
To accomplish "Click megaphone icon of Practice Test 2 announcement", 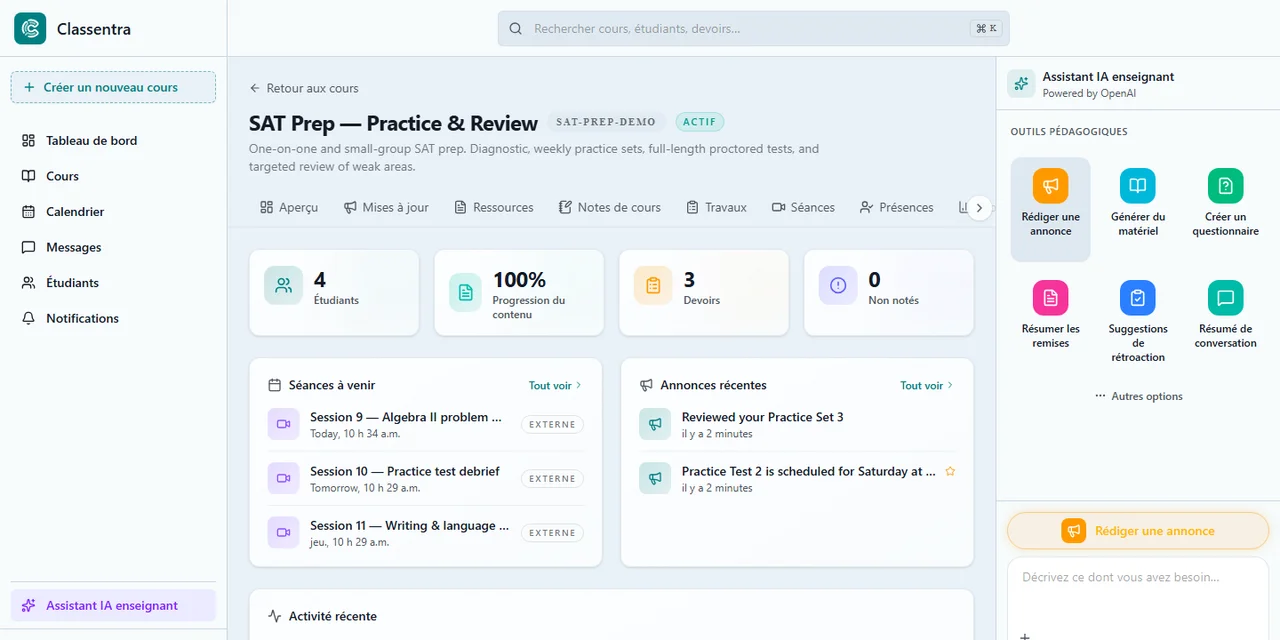I will (x=655, y=478).
